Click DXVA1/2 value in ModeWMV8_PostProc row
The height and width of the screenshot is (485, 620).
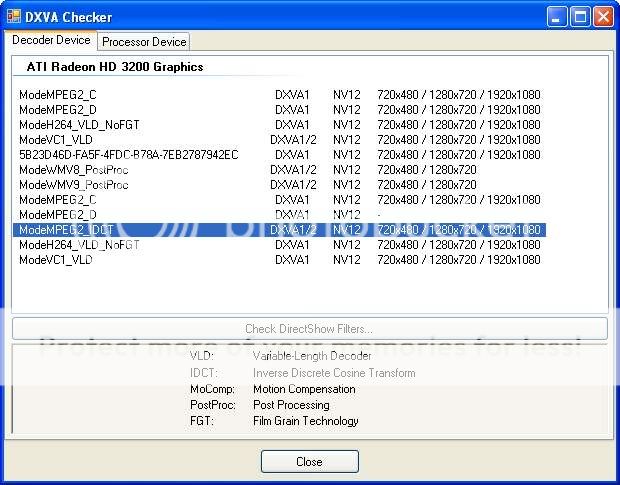point(293,170)
